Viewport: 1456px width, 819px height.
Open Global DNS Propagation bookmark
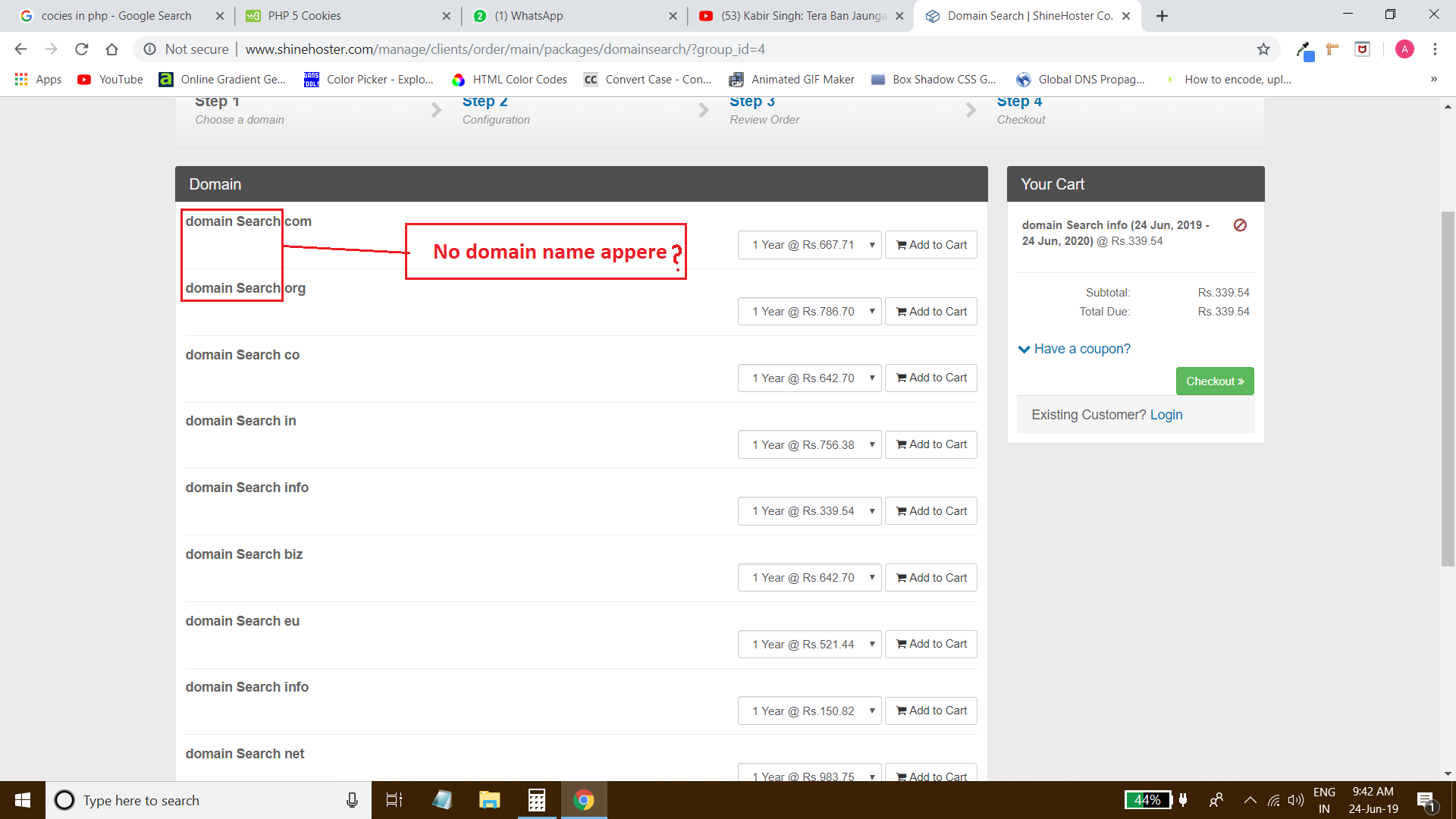click(1081, 80)
